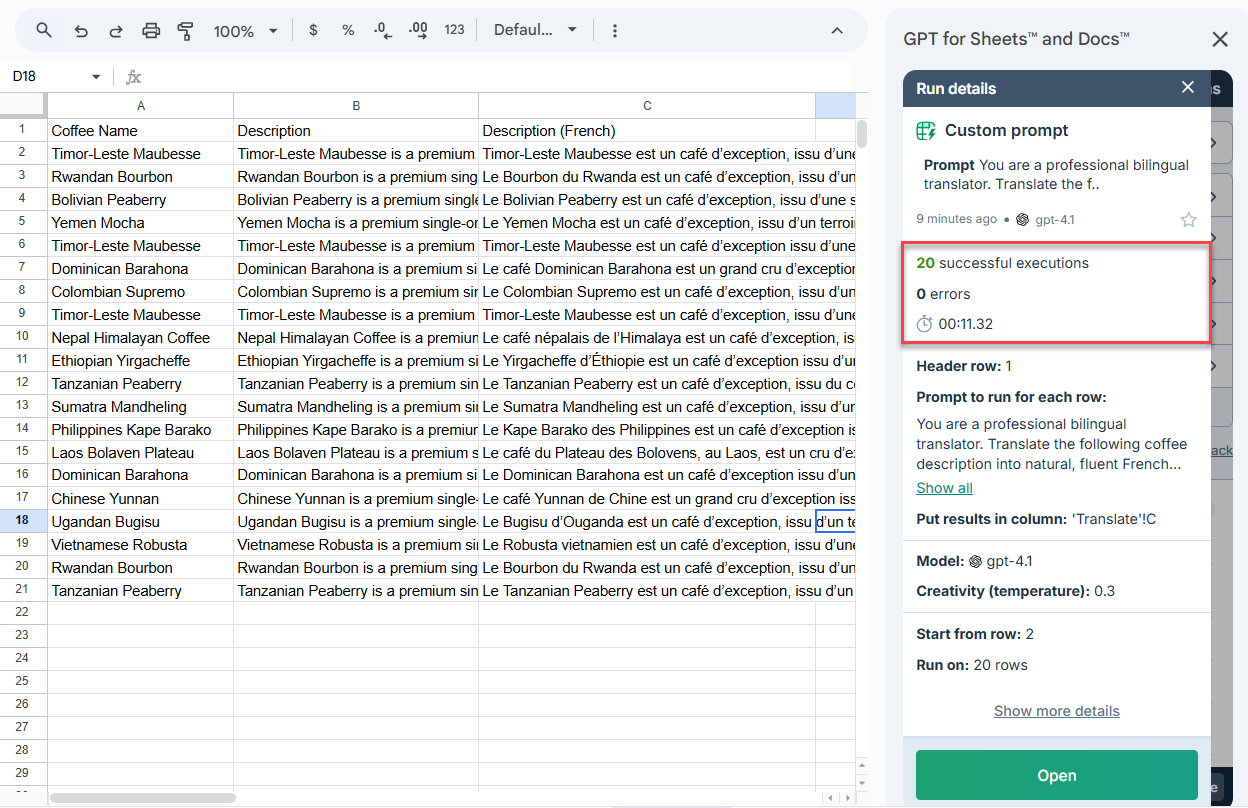This screenshot has width=1248, height=808.
Task: Star the Custom prompt run
Action: click(x=1188, y=219)
